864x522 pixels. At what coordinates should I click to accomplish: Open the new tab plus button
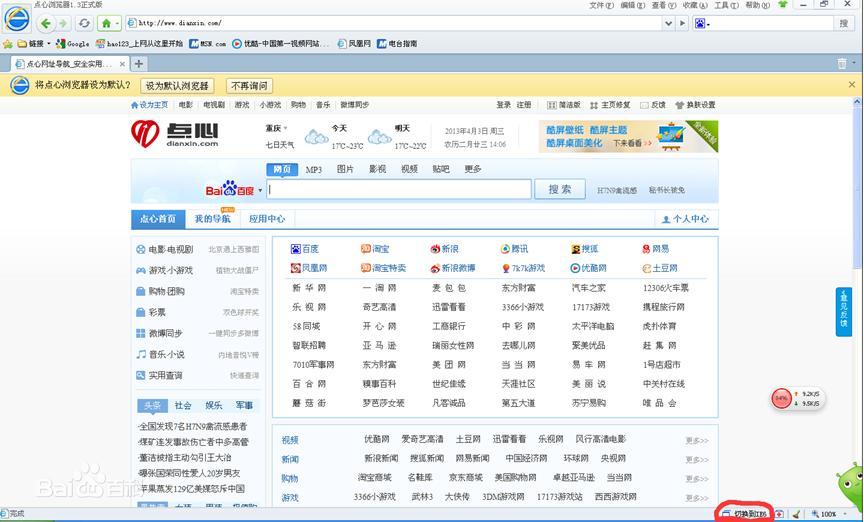coord(140,64)
